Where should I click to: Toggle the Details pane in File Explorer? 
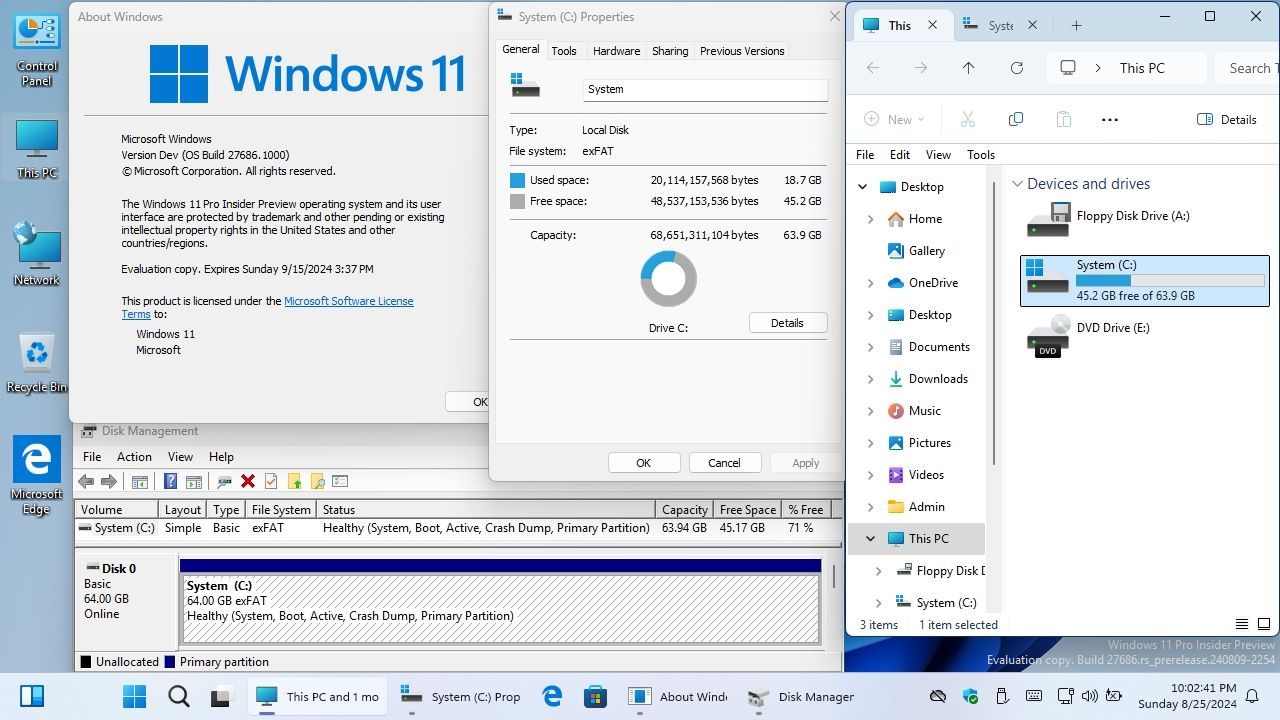coord(1227,119)
